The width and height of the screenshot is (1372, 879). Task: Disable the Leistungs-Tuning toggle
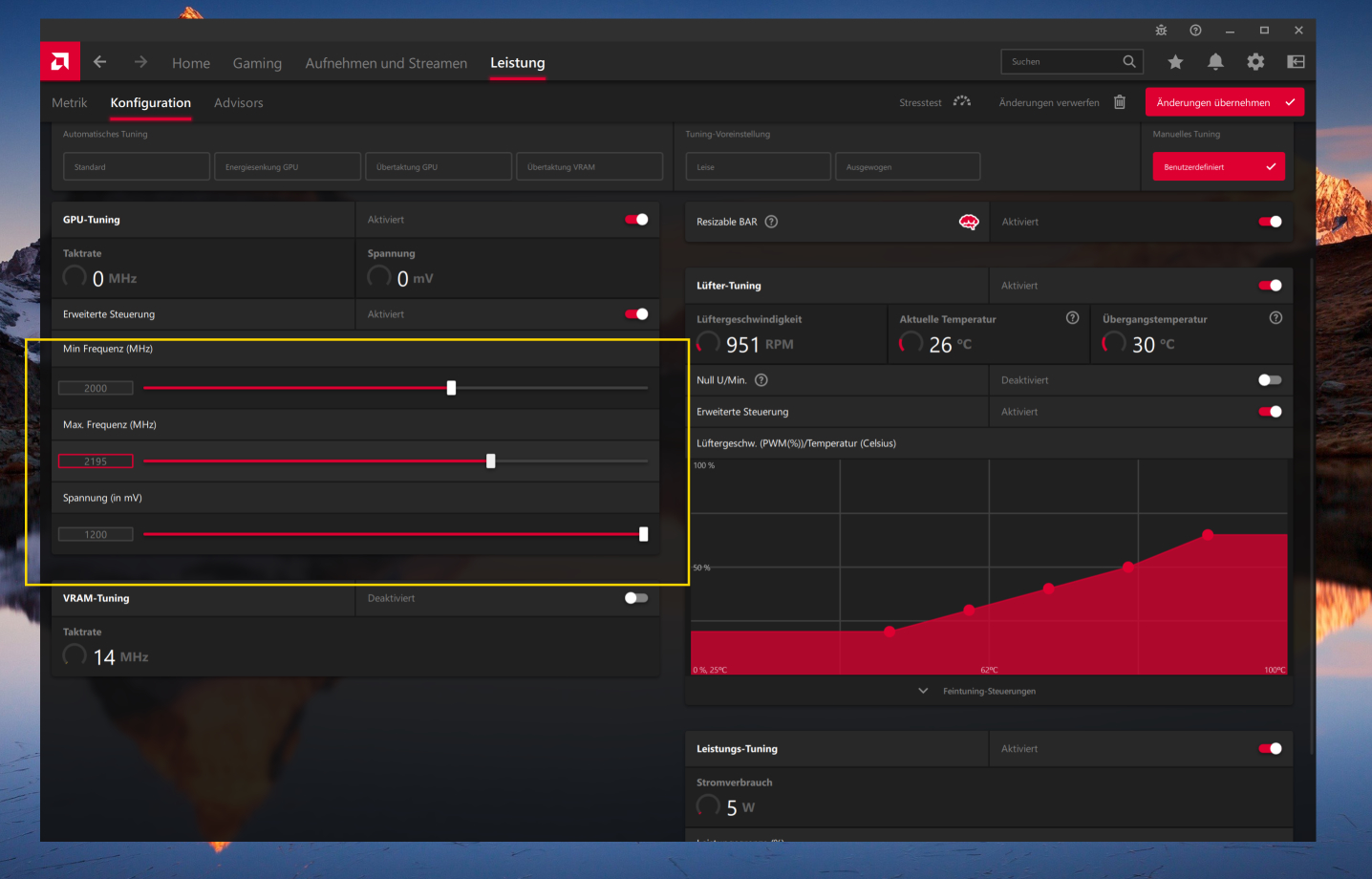(x=1270, y=749)
